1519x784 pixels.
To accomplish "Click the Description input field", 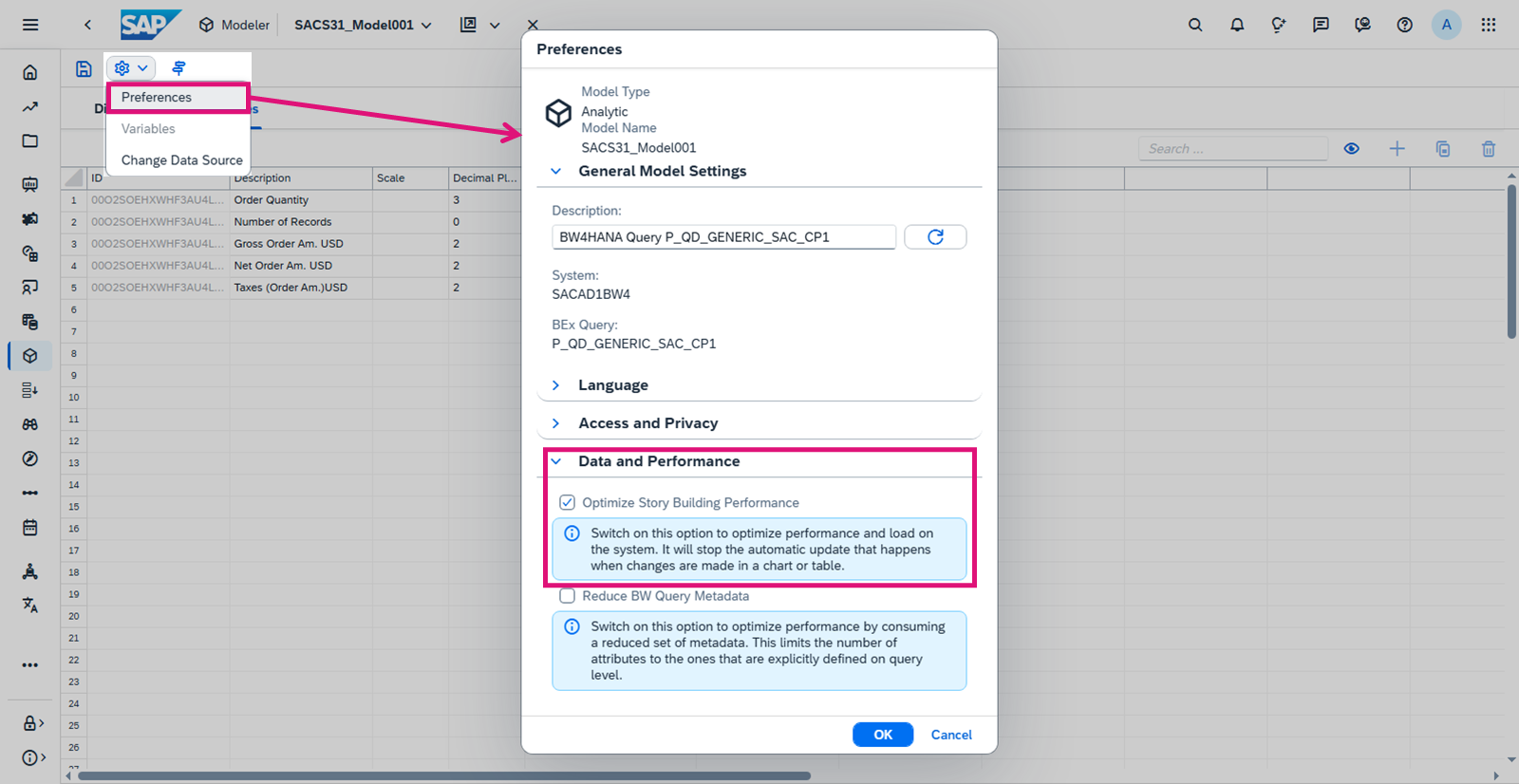I will pyautogui.click(x=723, y=237).
